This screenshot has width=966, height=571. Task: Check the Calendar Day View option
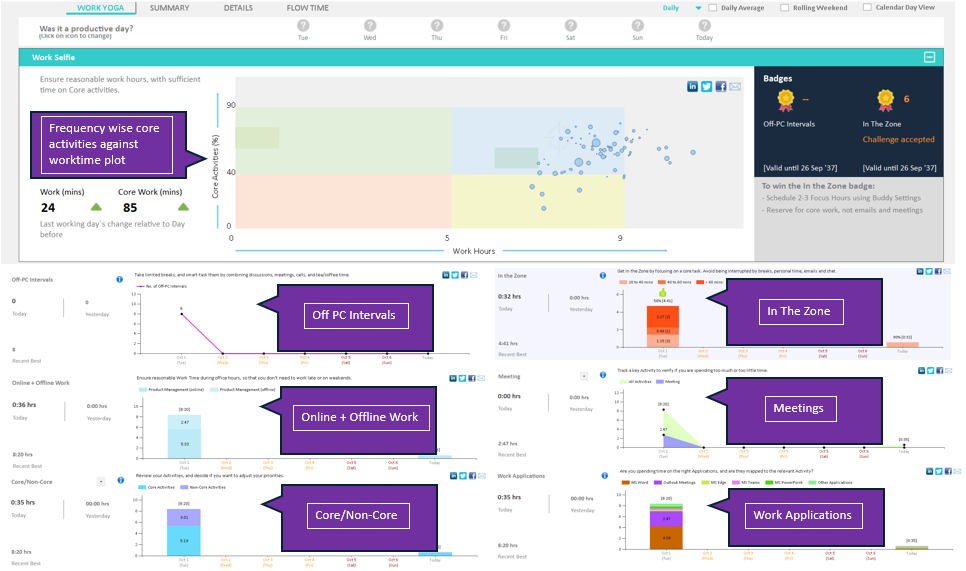point(867,8)
